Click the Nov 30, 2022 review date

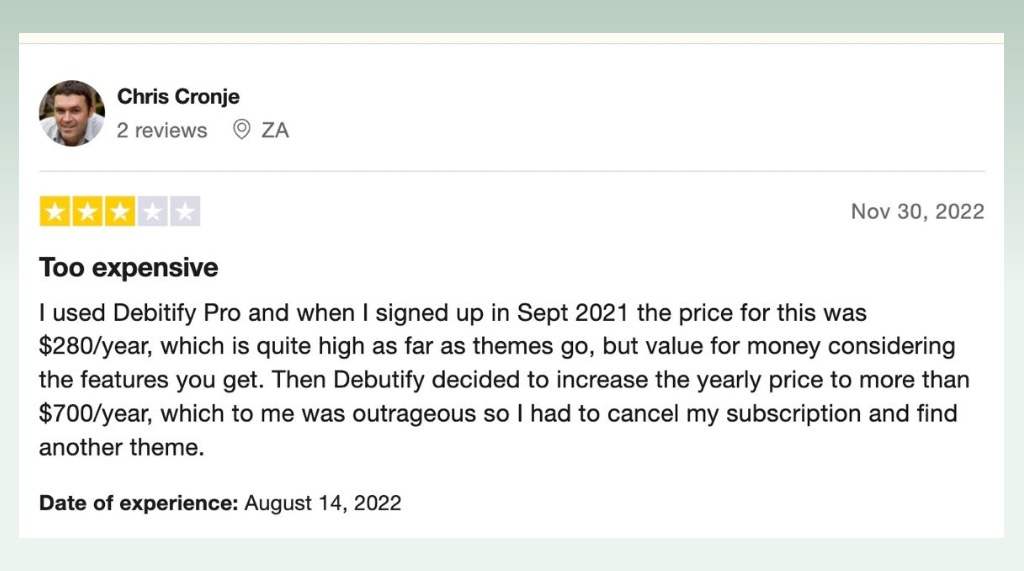pyautogui.click(x=918, y=212)
